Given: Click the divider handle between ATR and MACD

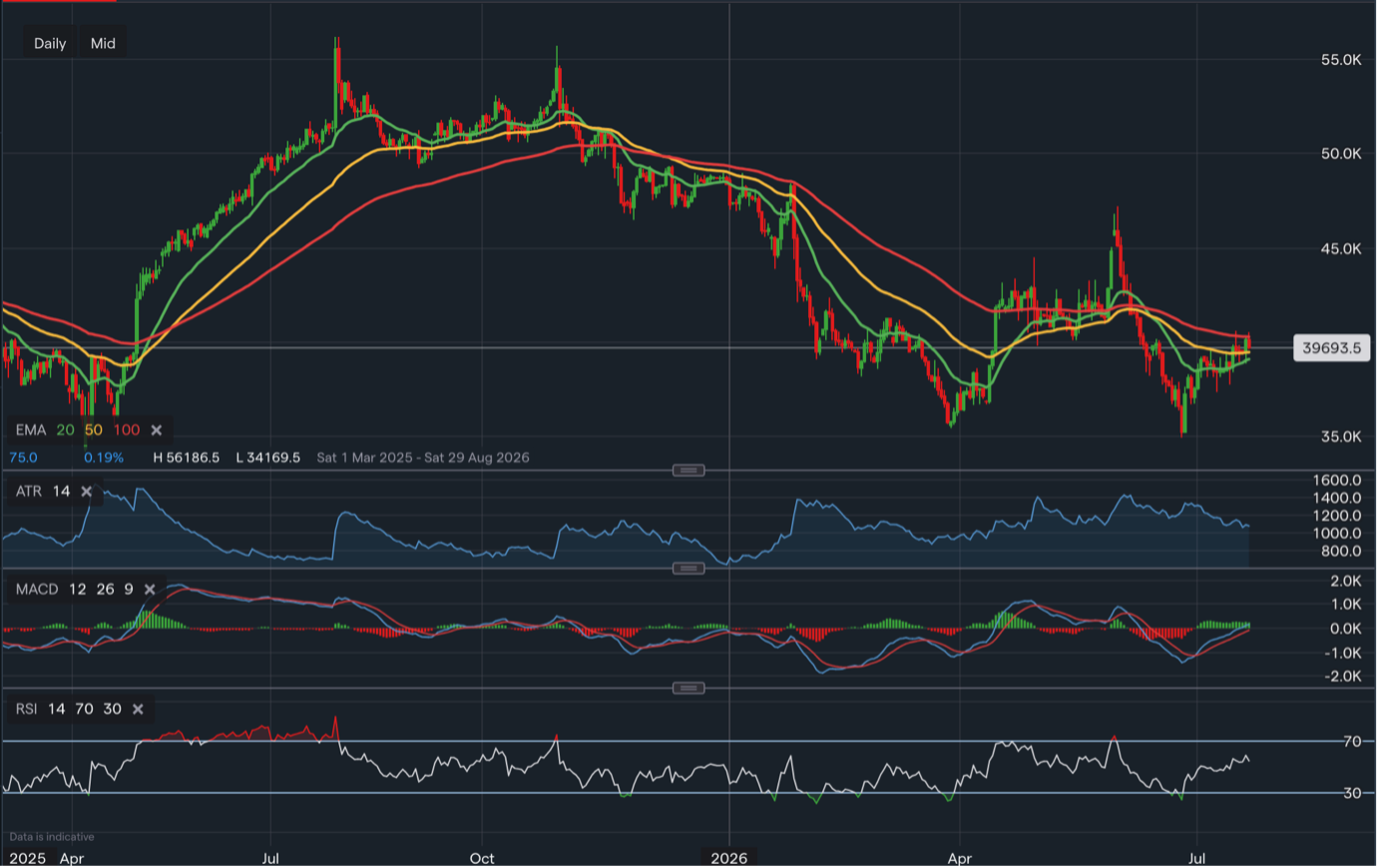Looking at the screenshot, I should 689,569.
